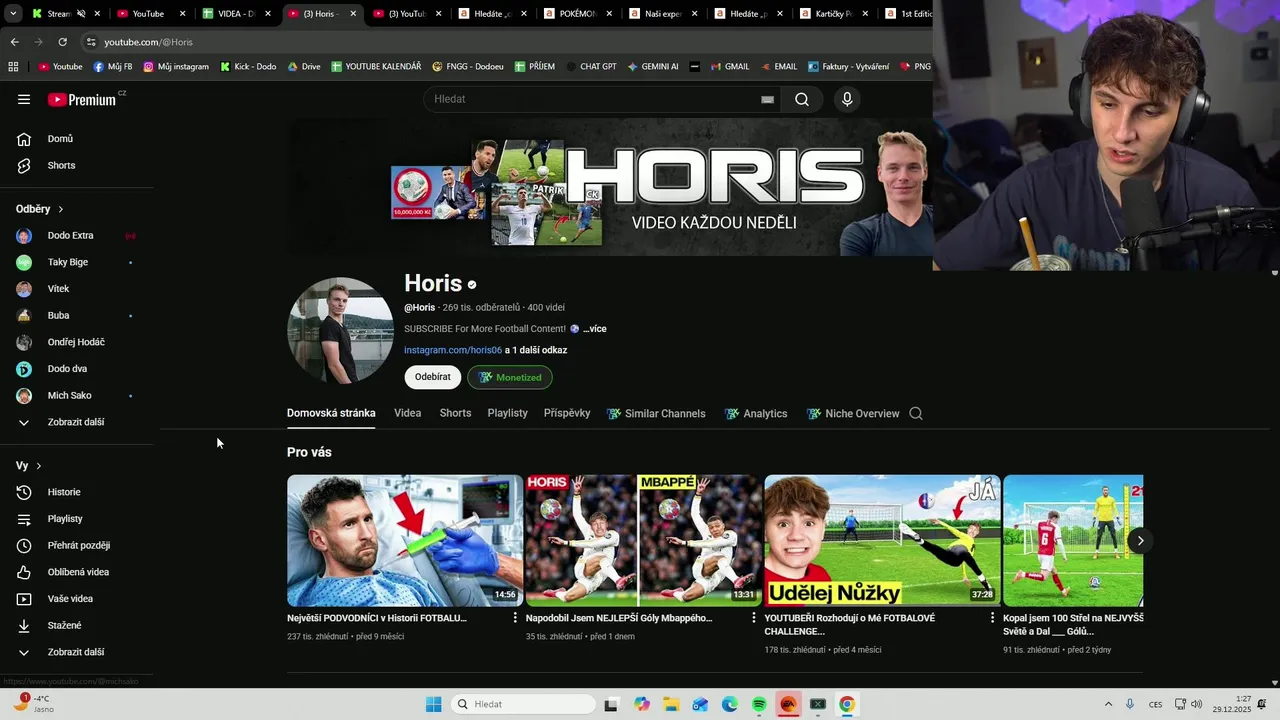Start voice search with microphone icon
This screenshot has width=1280, height=720.
[x=847, y=99]
